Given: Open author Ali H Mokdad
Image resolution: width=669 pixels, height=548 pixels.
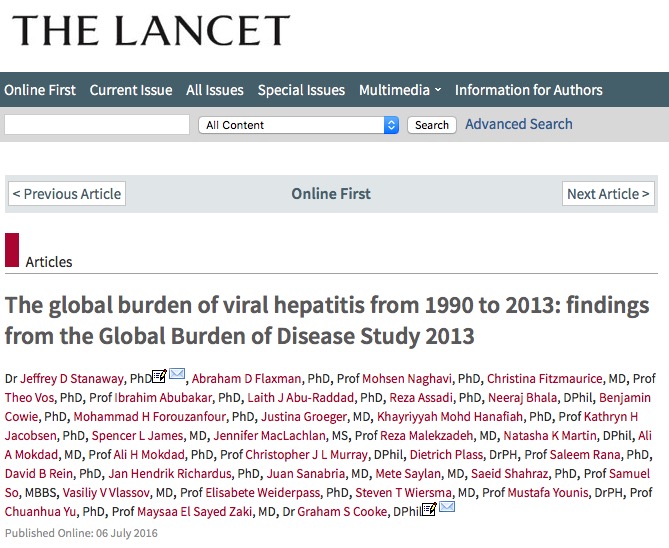Looking at the screenshot, I should coord(149,455).
